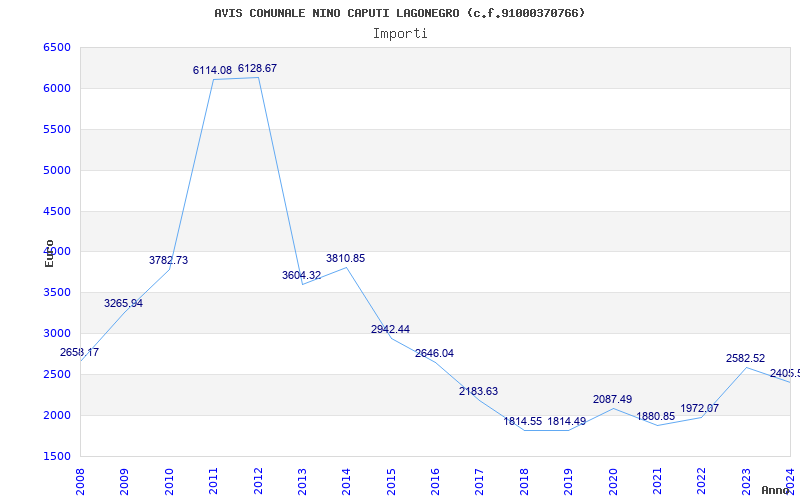
Task: Select the data label 2942.44
Action: [390, 330]
